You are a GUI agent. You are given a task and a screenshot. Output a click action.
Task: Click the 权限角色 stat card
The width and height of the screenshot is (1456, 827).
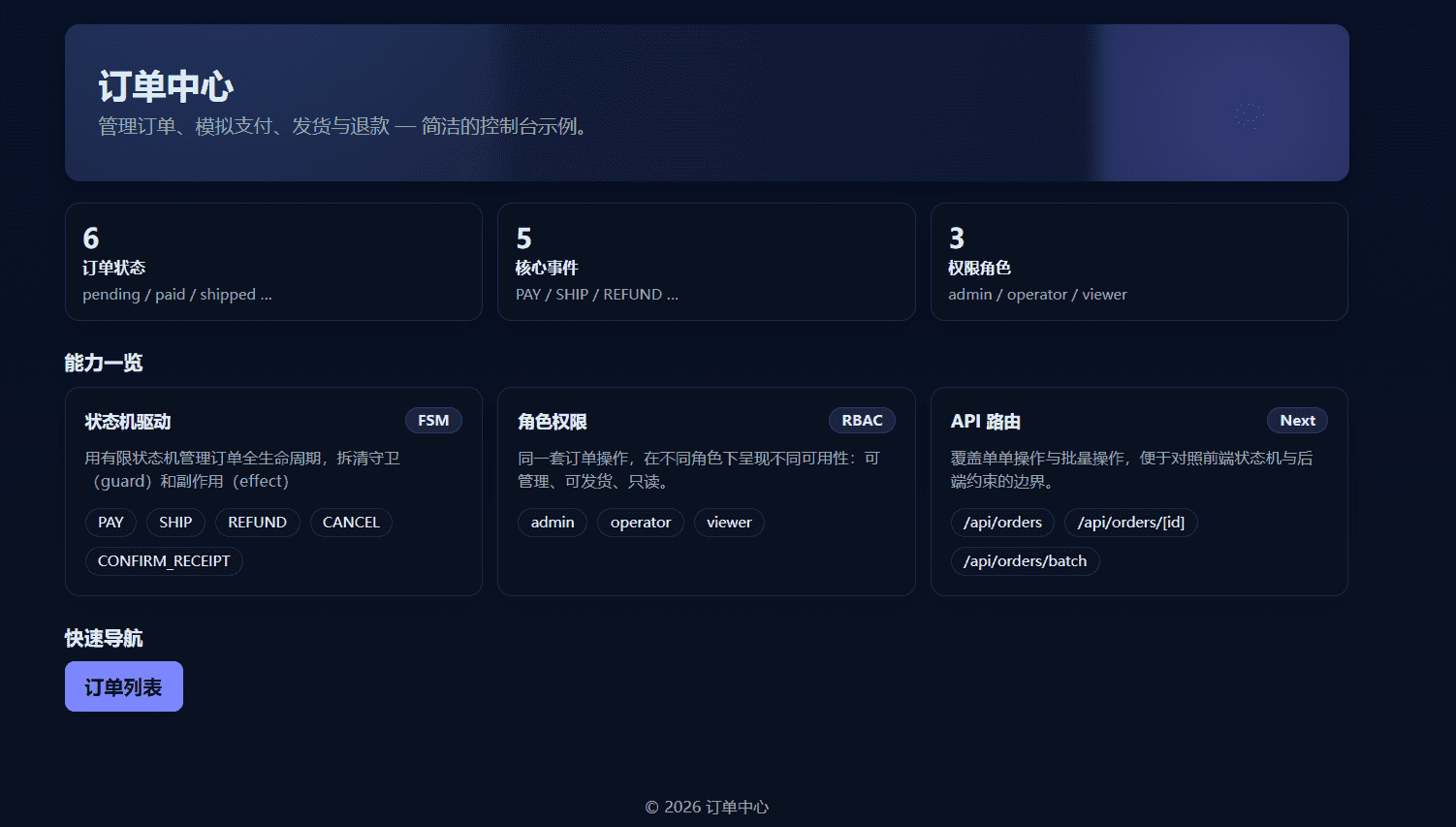[x=1139, y=262]
